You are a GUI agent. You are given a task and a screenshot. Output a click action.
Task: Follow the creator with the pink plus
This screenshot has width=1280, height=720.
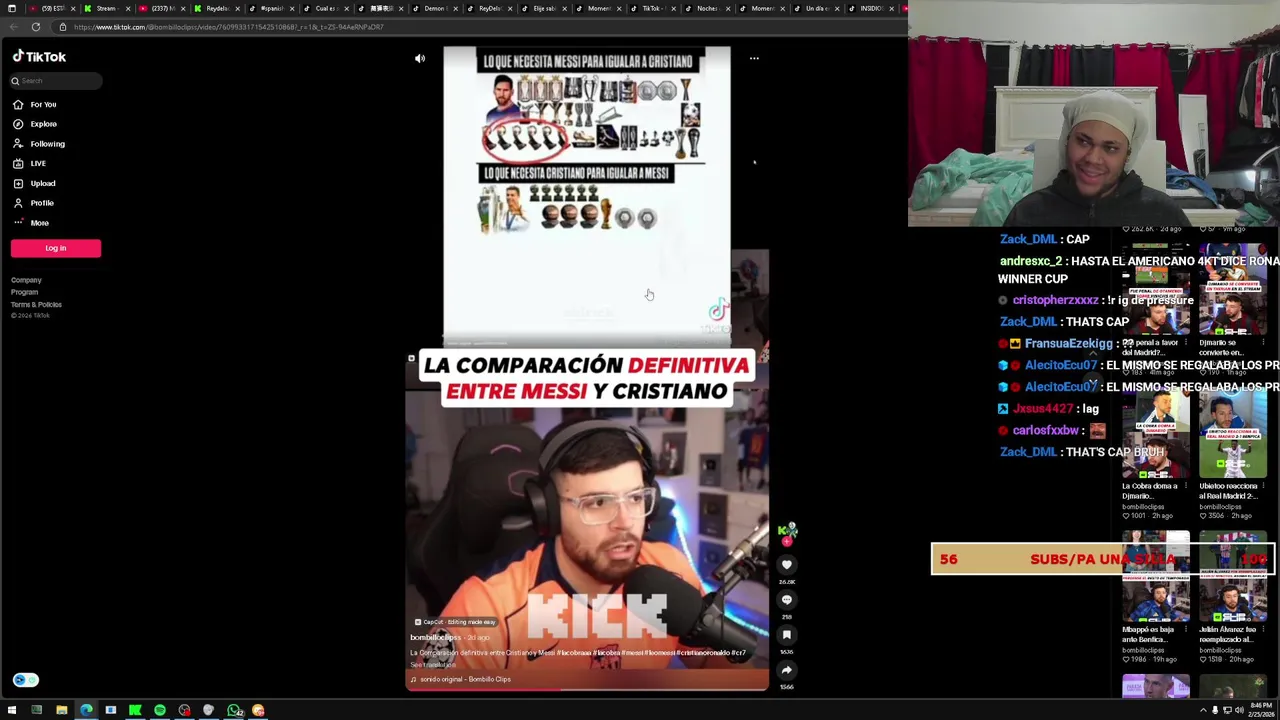[x=787, y=541]
